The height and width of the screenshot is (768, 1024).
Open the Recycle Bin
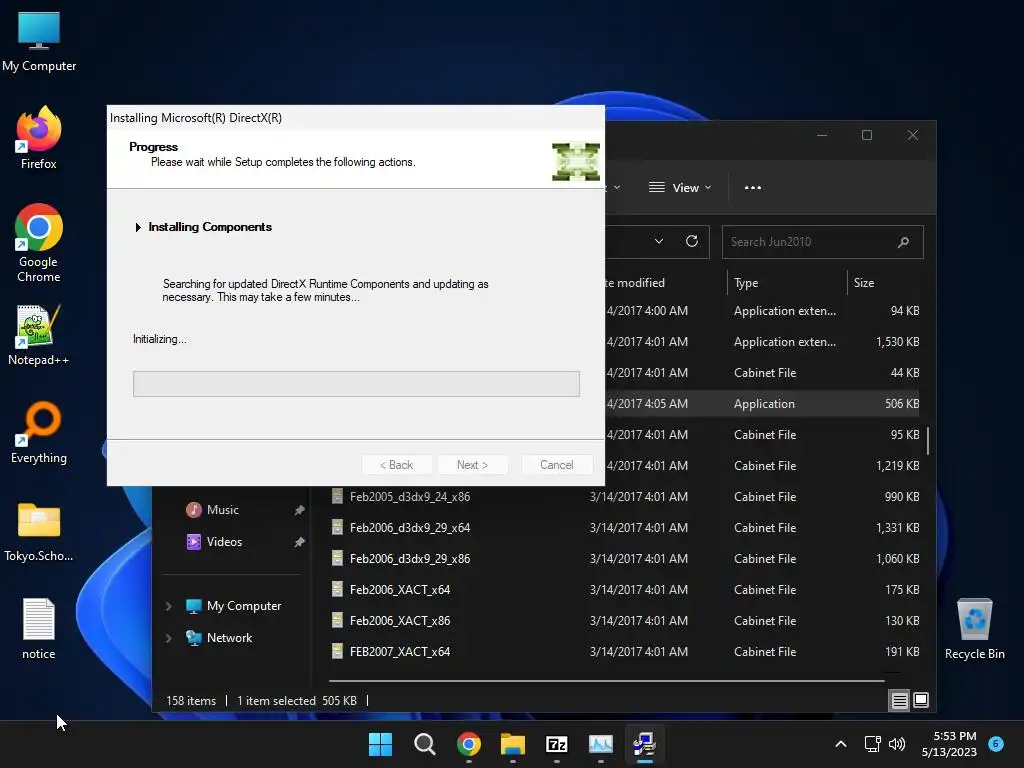(x=974, y=628)
